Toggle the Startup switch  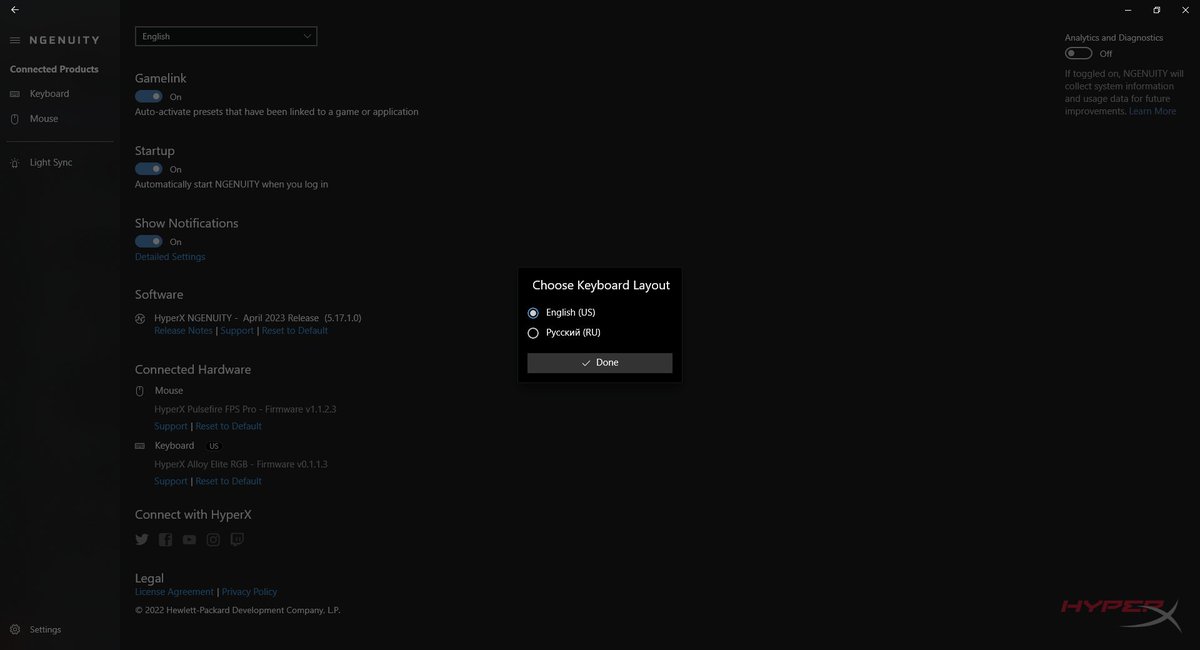[x=149, y=169]
